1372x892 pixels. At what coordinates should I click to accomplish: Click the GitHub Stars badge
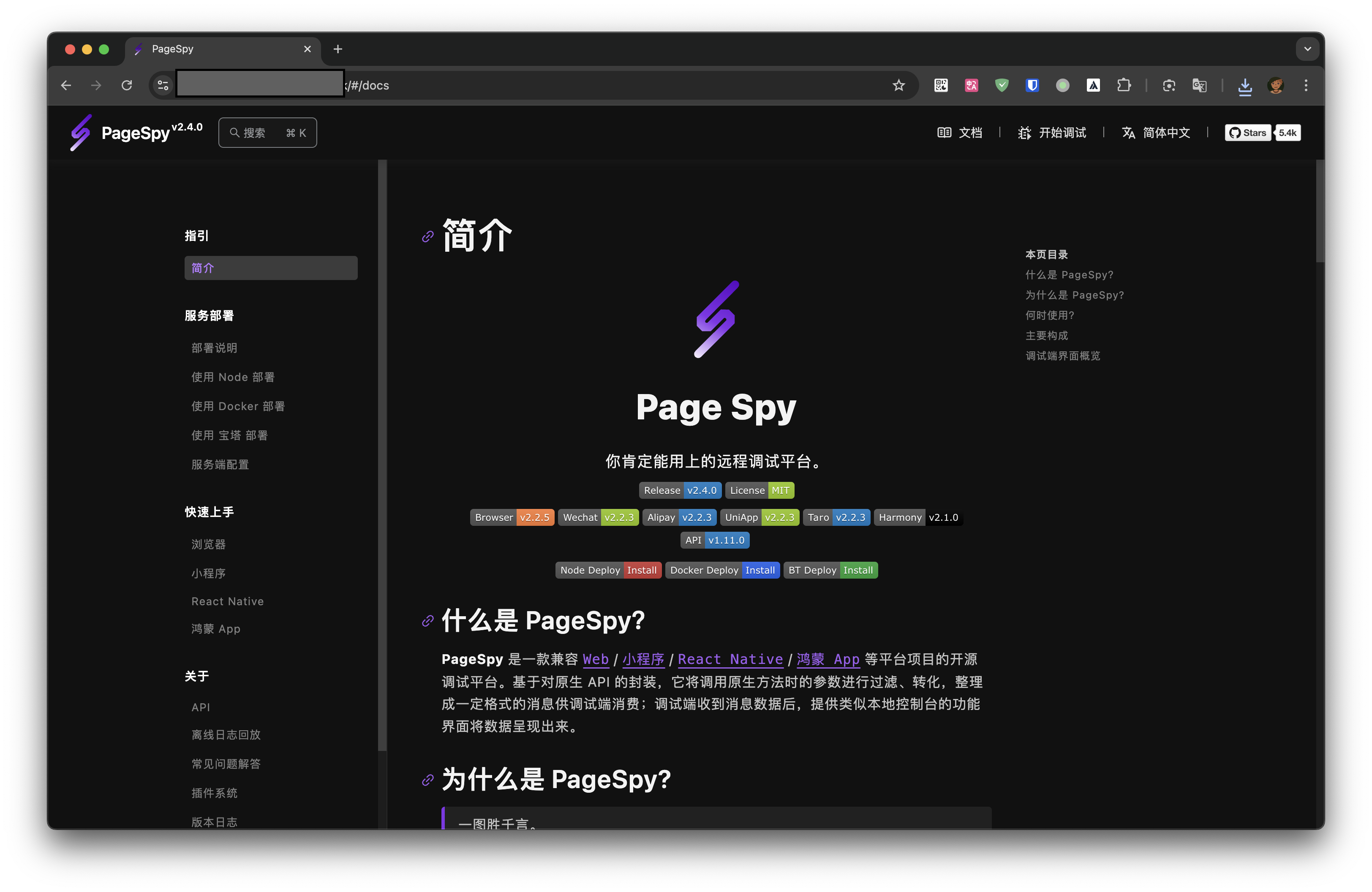coord(1263,133)
